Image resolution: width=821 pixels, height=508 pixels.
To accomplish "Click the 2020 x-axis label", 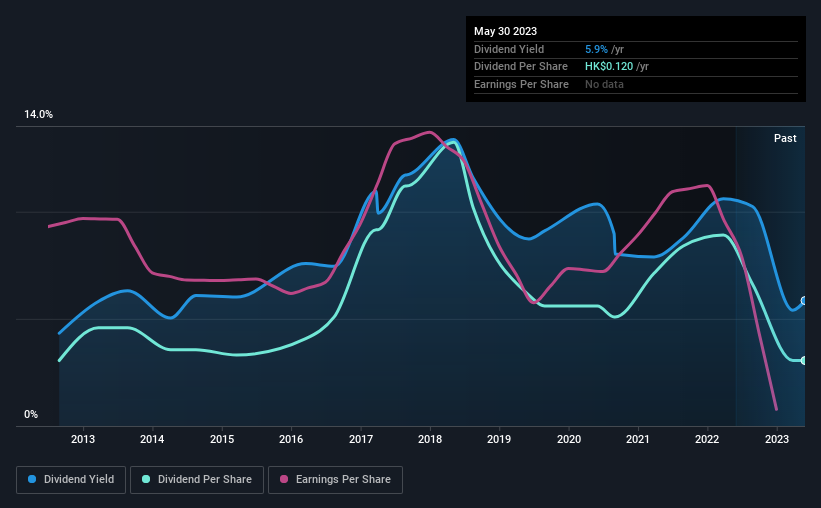I will (568, 439).
